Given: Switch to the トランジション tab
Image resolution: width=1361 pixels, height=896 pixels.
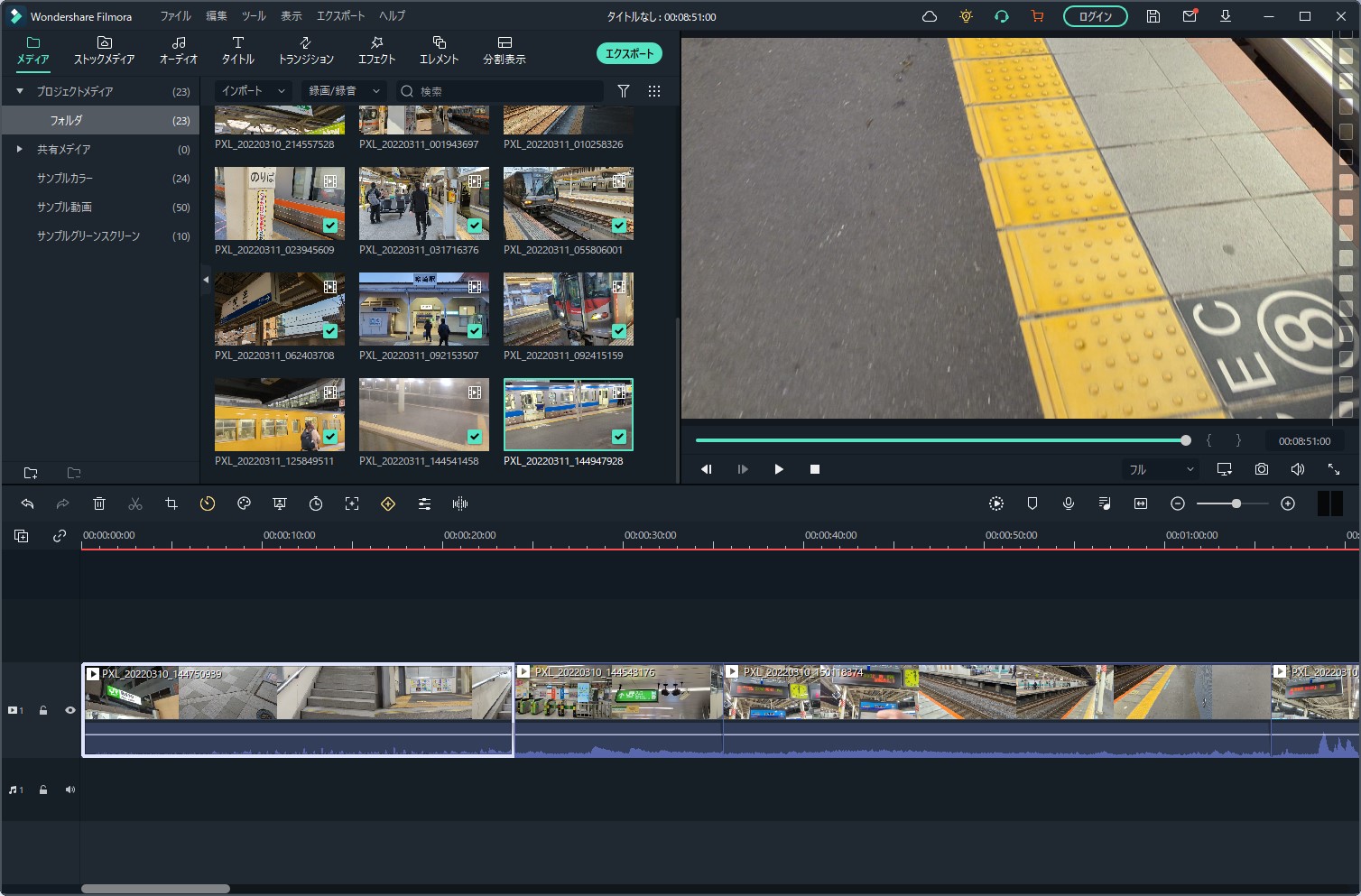Looking at the screenshot, I should pyautogui.click(x=306, y=50).
